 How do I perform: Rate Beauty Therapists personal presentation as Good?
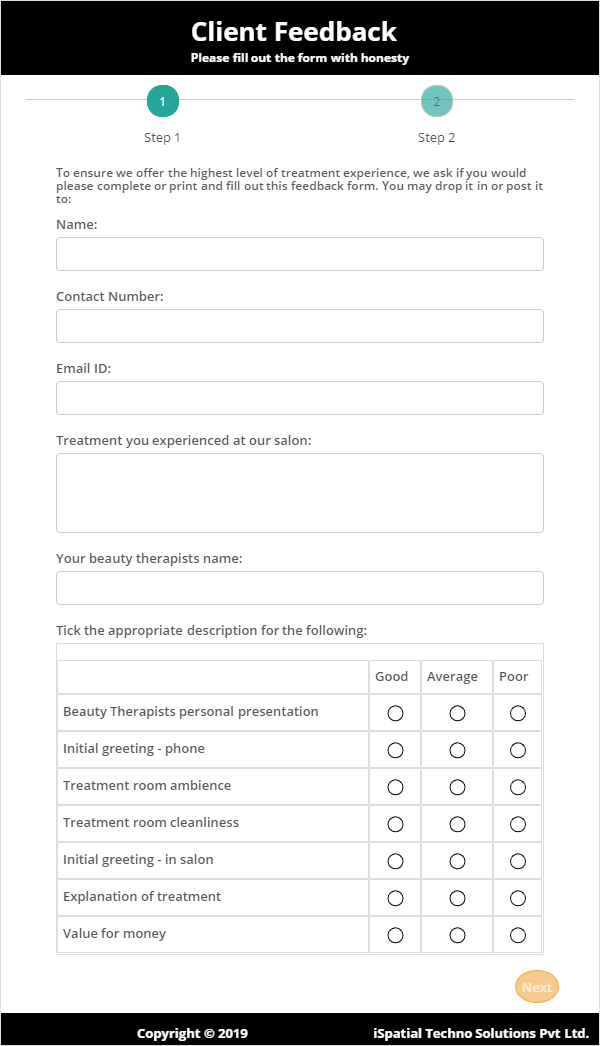click(395, 713)
